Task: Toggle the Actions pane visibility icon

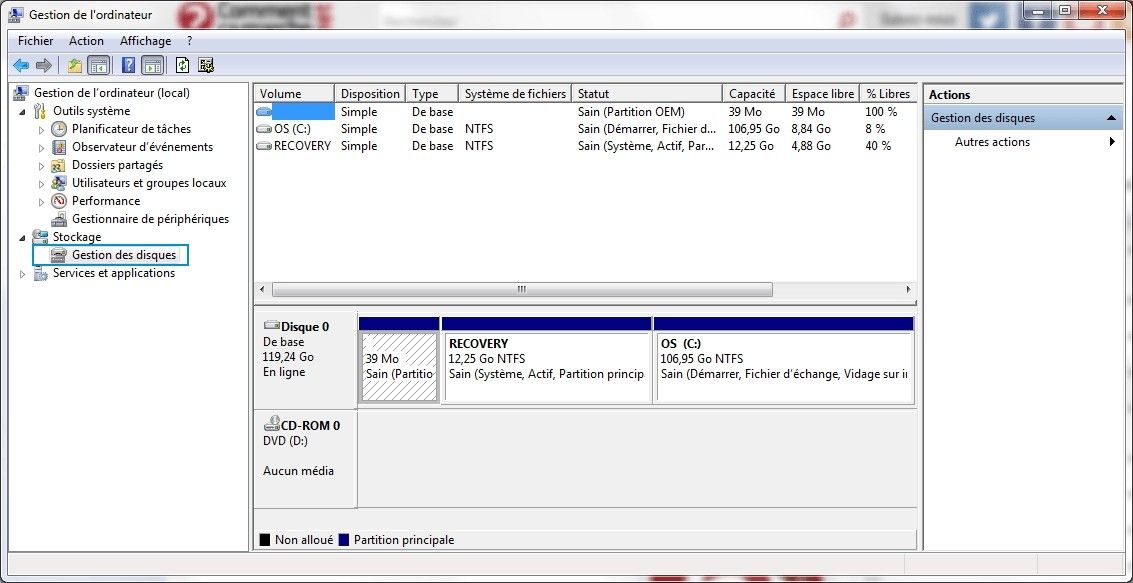Action: tap(152, 64)
